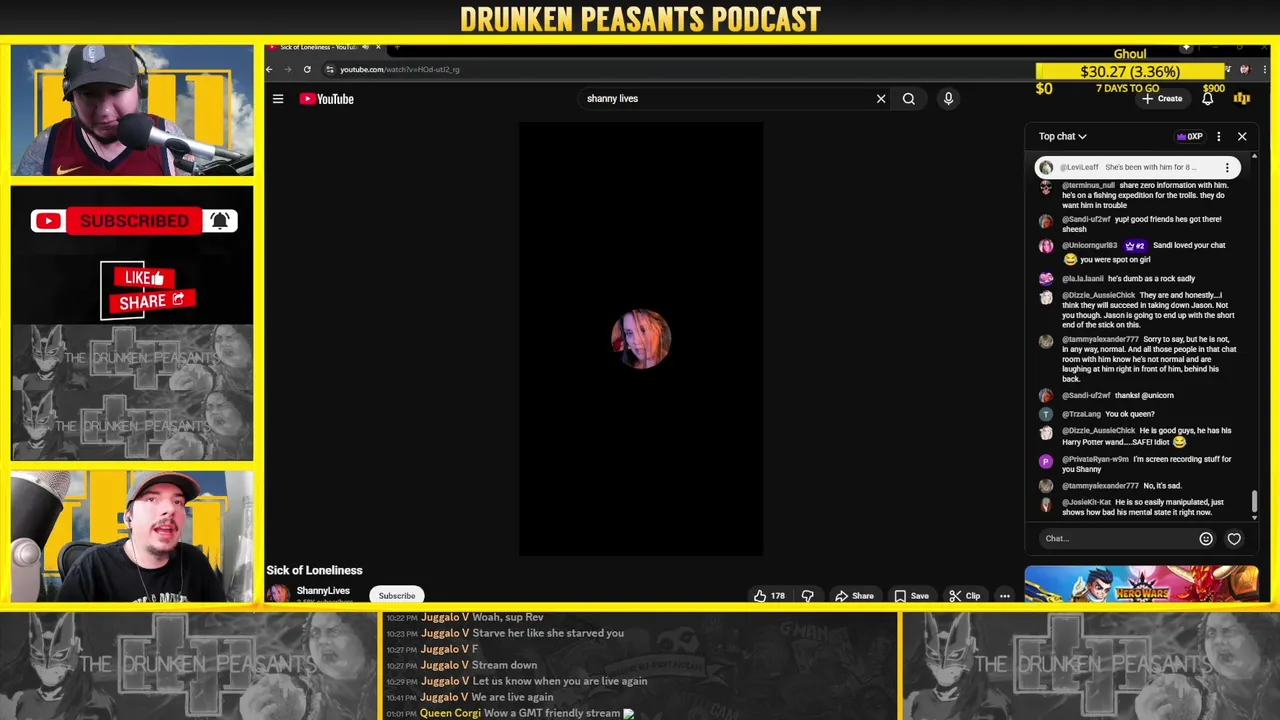Go back in the browser
The height and width of the screenshot is (720, 1280).
[269, 69]
